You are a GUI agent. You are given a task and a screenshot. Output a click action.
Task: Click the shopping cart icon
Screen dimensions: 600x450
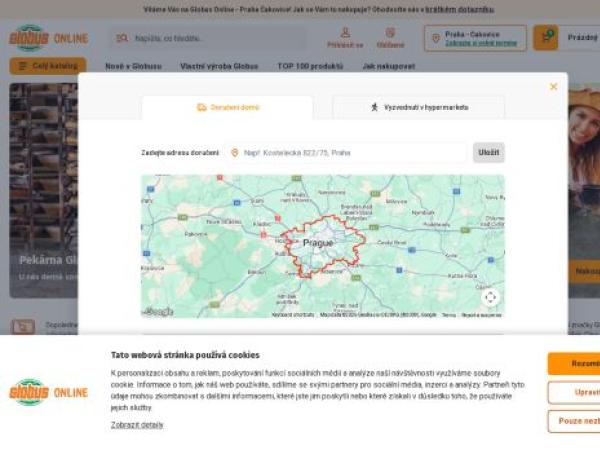(546, 38)
